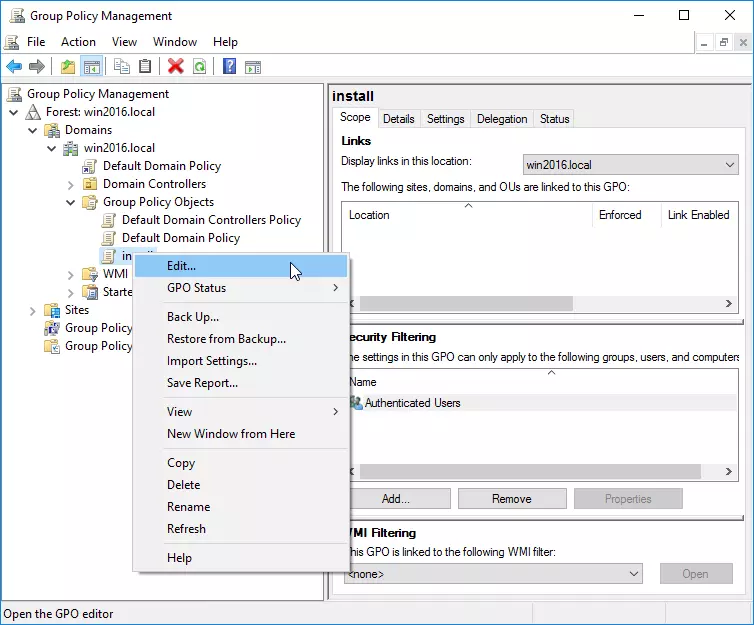The height and width of the screenshot is (625, 754).
Task: Click the red X Delete toolbar icon
Action: coord(176,67)
